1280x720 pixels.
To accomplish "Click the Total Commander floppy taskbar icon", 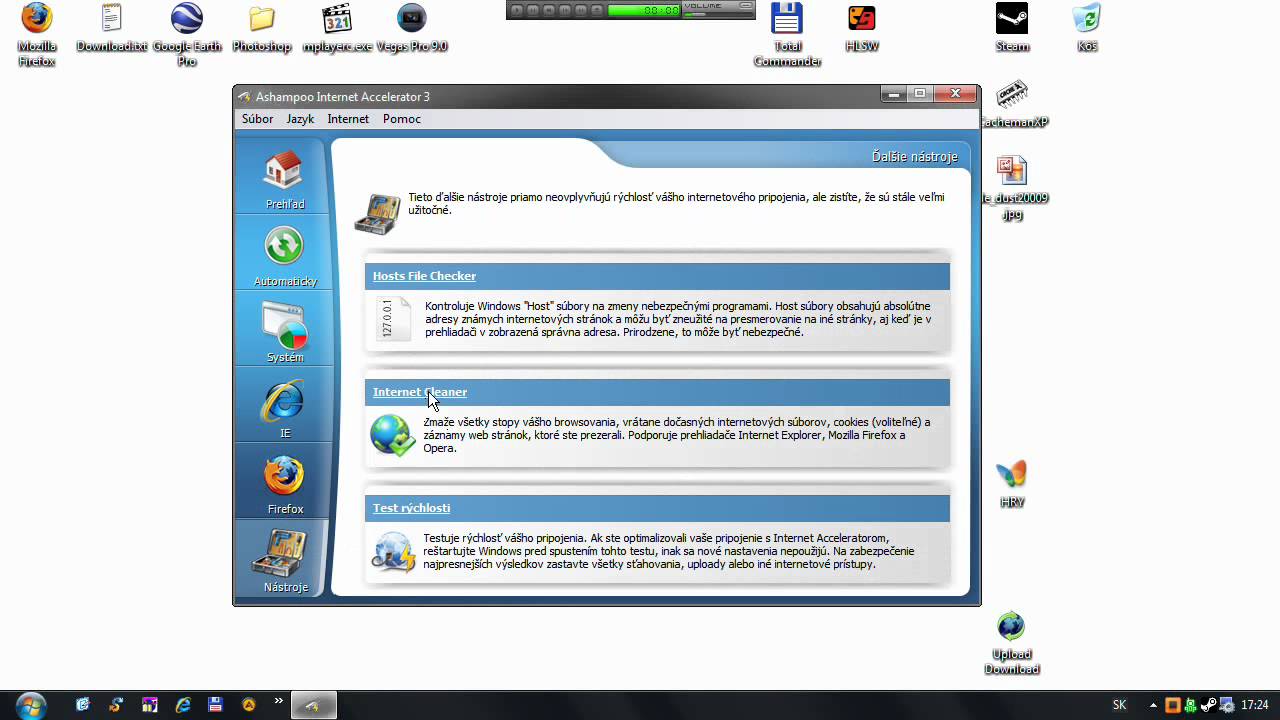I will [215, 705].
